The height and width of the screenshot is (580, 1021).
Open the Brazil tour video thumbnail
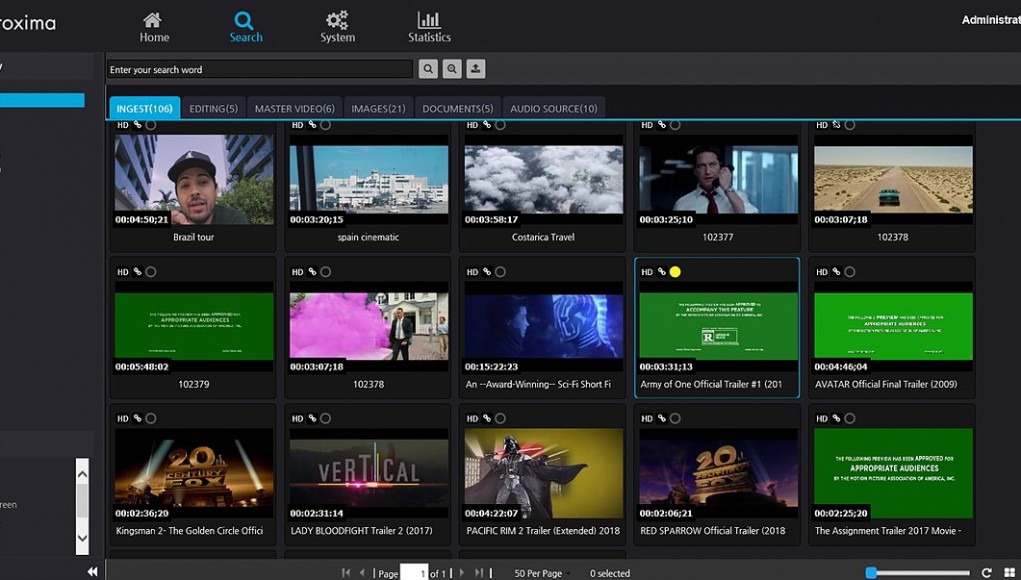click(x=194, y=179)
